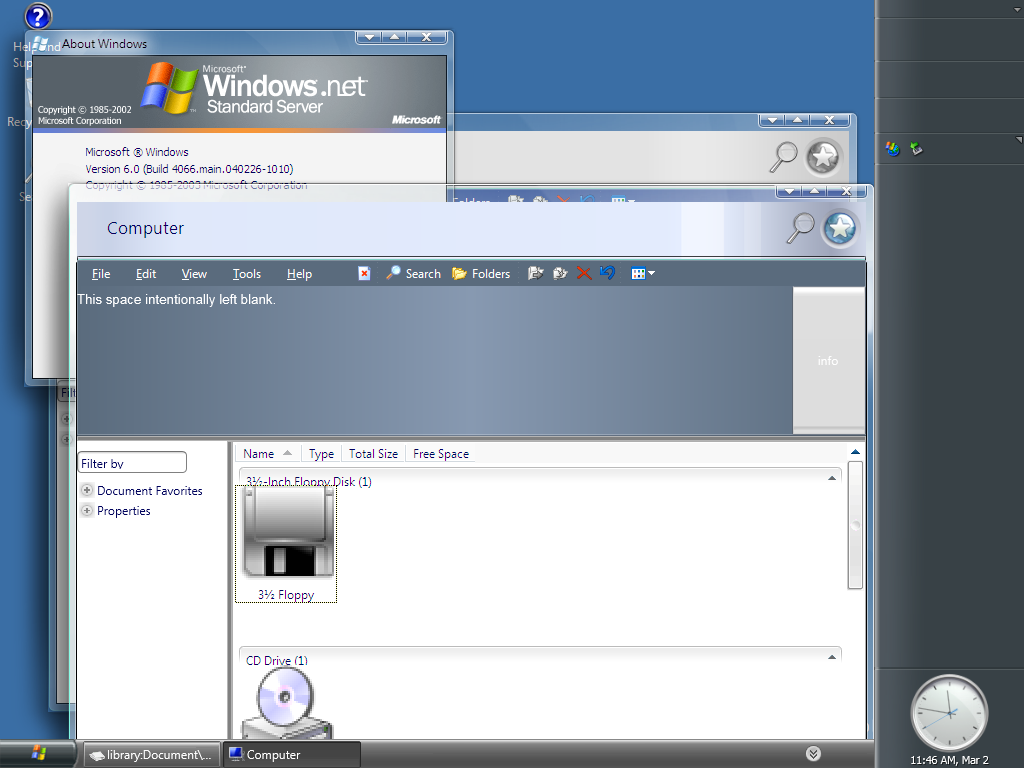The image size is (1024, 768).
Task: Click the Computer taskbar button
Action: (x=291, y=754)
